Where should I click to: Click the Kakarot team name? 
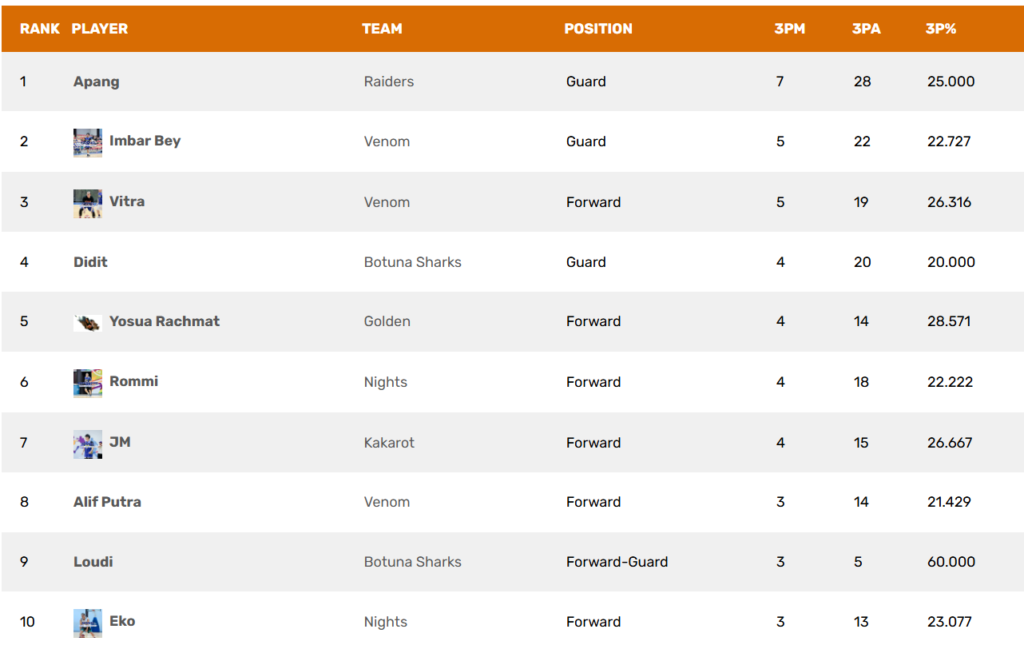click(389, 443)
